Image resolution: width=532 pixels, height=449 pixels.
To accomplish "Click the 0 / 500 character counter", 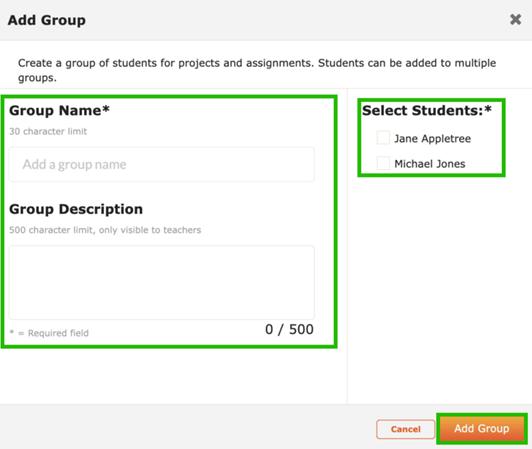I will (289, 329).
